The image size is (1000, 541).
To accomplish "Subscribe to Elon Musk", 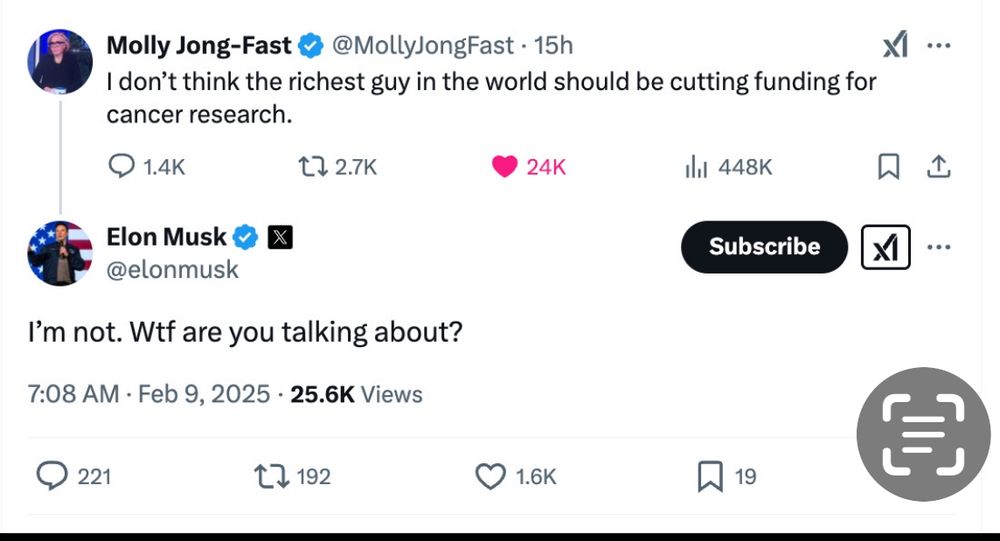I will click(x=764, y=247).
